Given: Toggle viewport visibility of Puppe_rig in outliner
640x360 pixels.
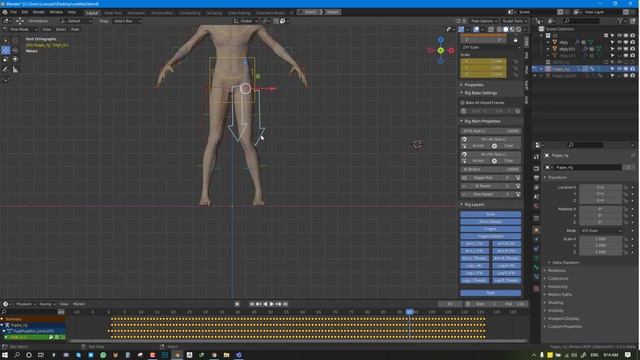Looking at the screenshot, I should coord(619,69).
